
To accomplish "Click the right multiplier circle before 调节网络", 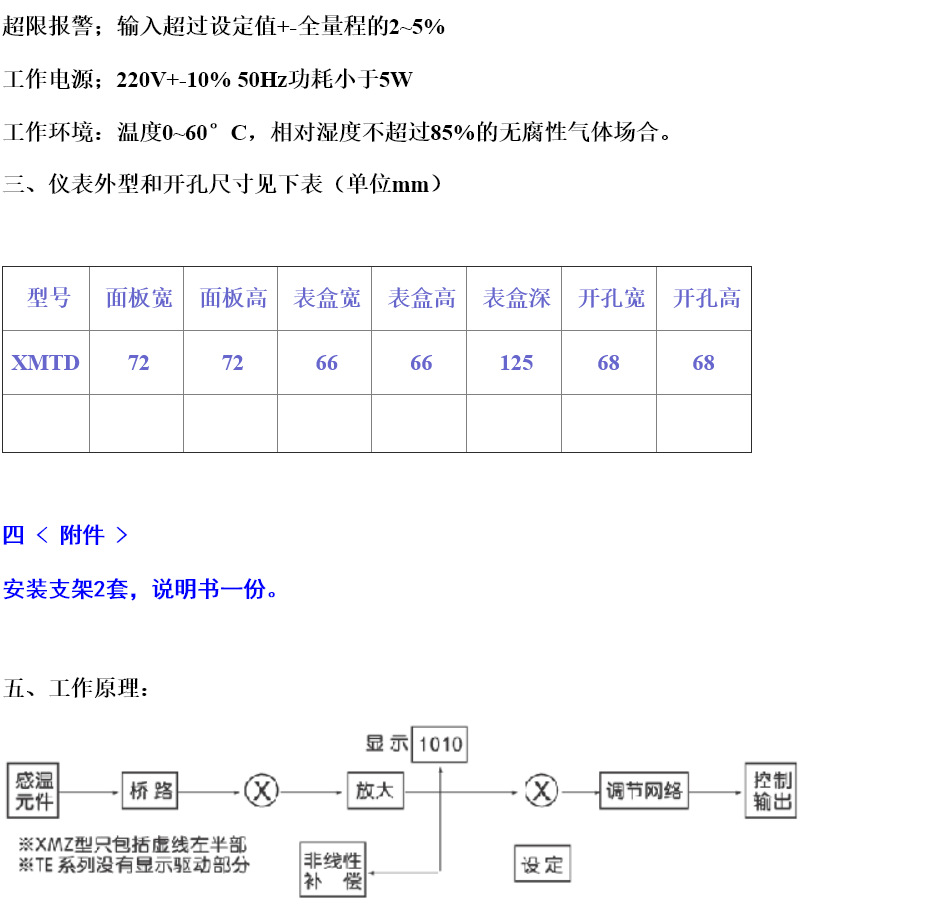I will 541,790.
